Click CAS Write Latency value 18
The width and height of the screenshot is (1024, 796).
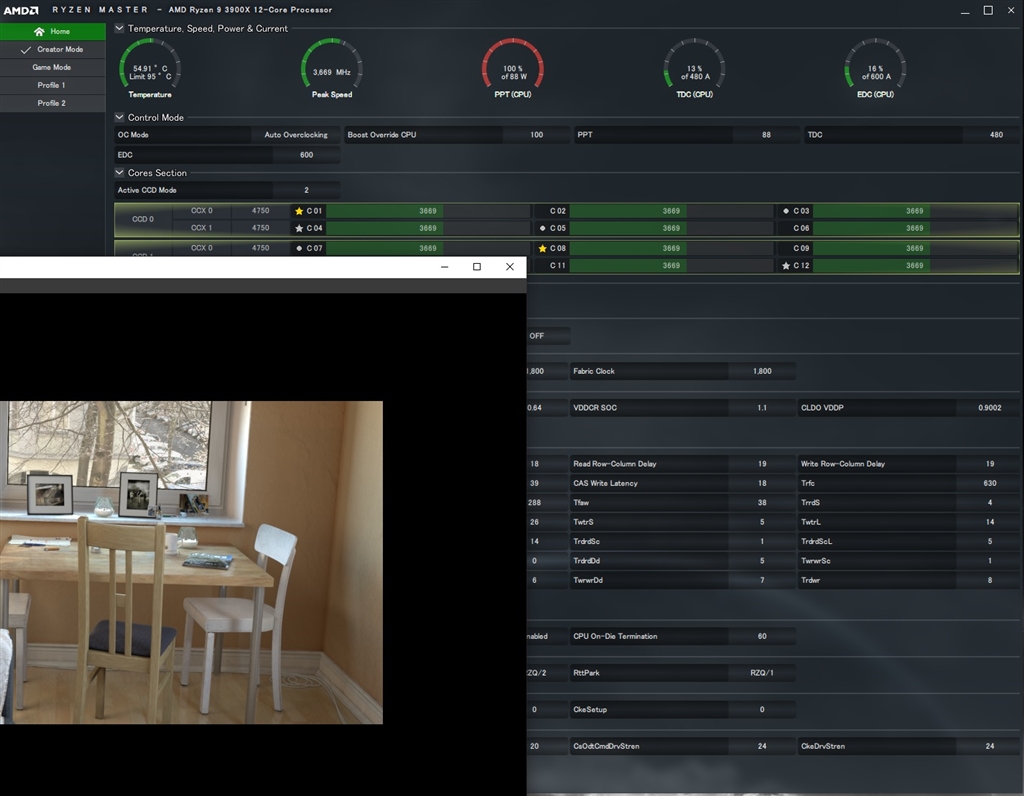coord(762,483)
